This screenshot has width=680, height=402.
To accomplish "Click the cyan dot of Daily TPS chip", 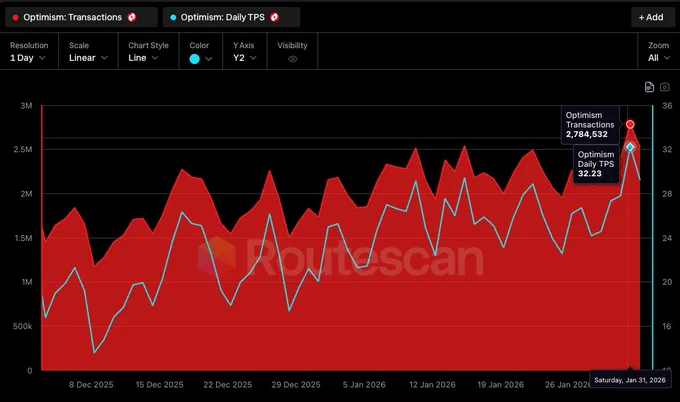I will [x=173, y=18].
